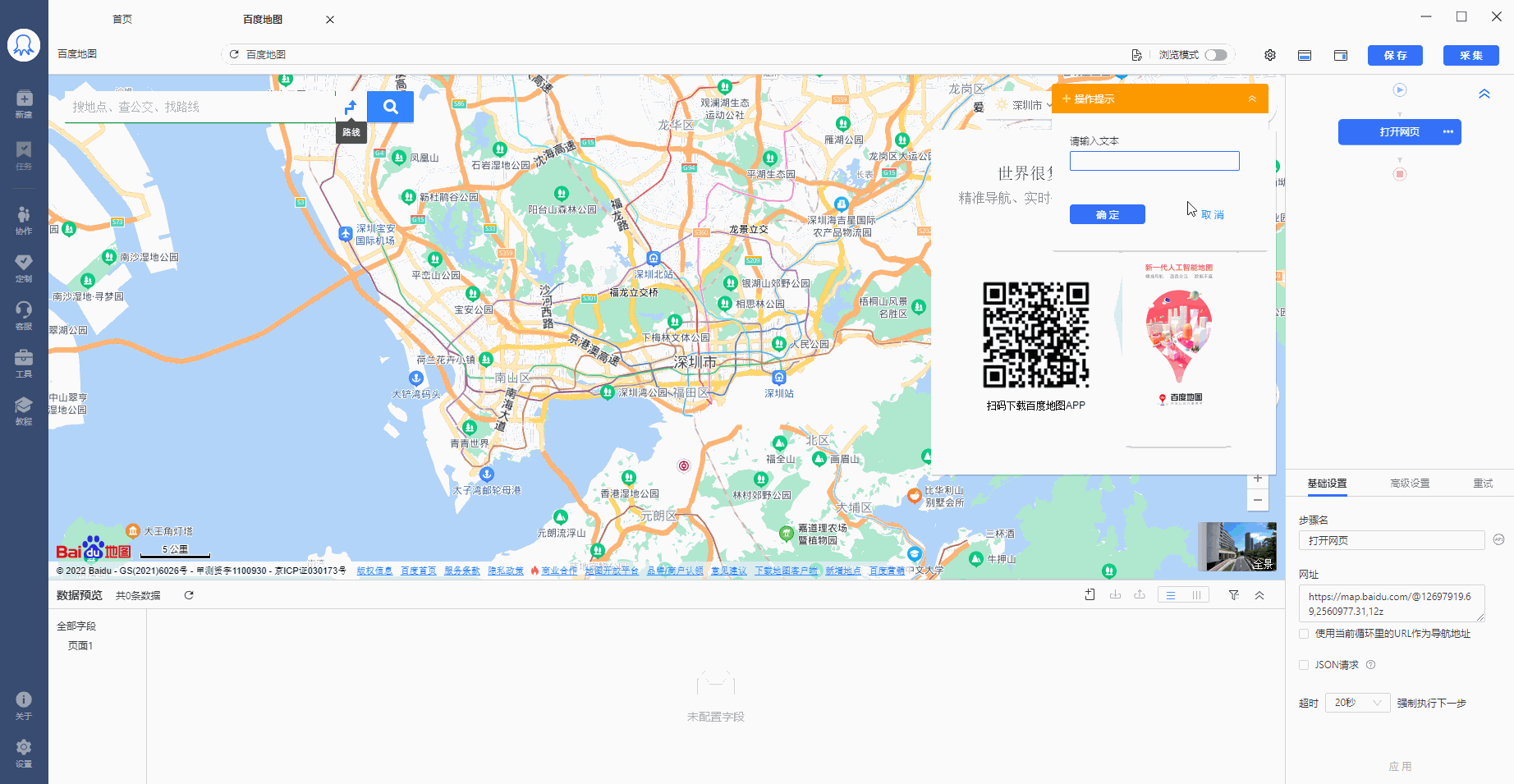1514x784 pixels.
Task: Click 取消 in the prompt dialog
Action: coord(1212,215)
